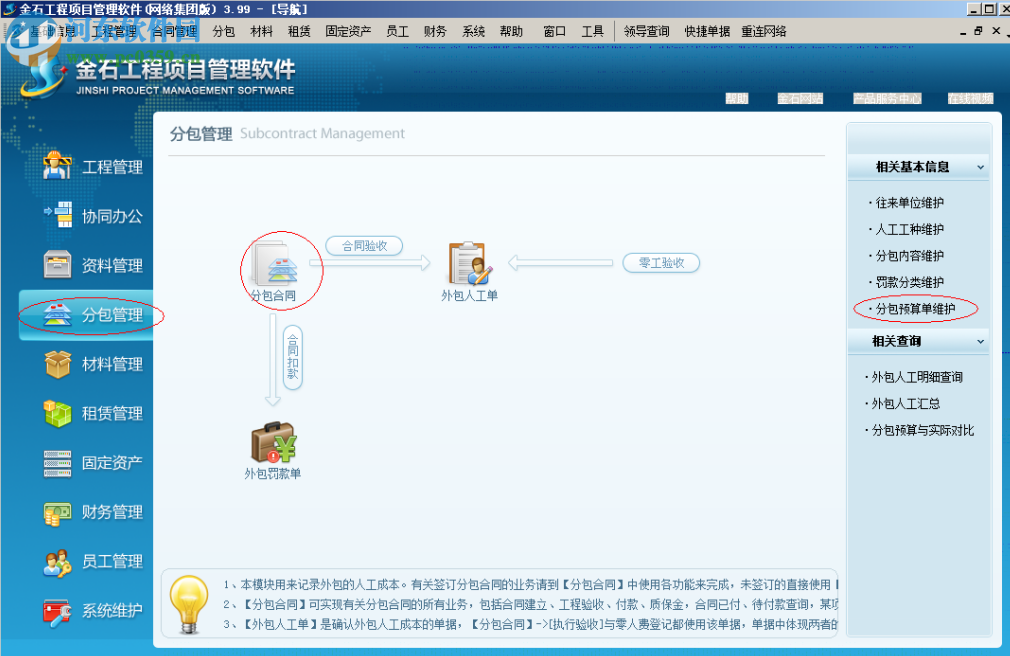This screenshot has width=1010, height=656.
Task: Open the 租赁 menu
Action: [x=299, y=31]
